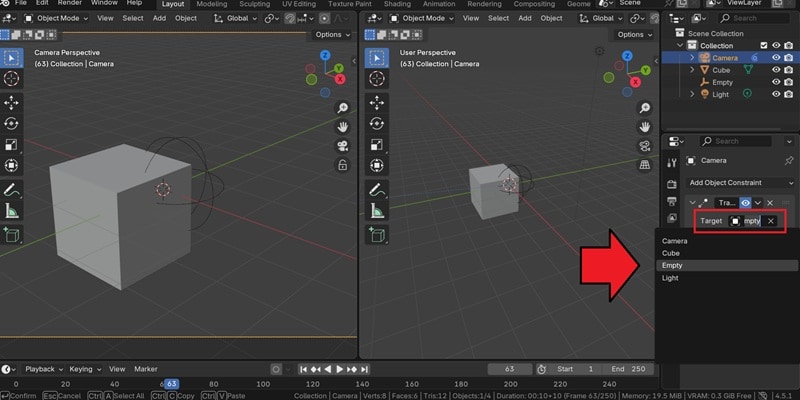Select the Move tool in Camera Perspective viewport
The image size is (800, 400).
[x=11, y=103]
